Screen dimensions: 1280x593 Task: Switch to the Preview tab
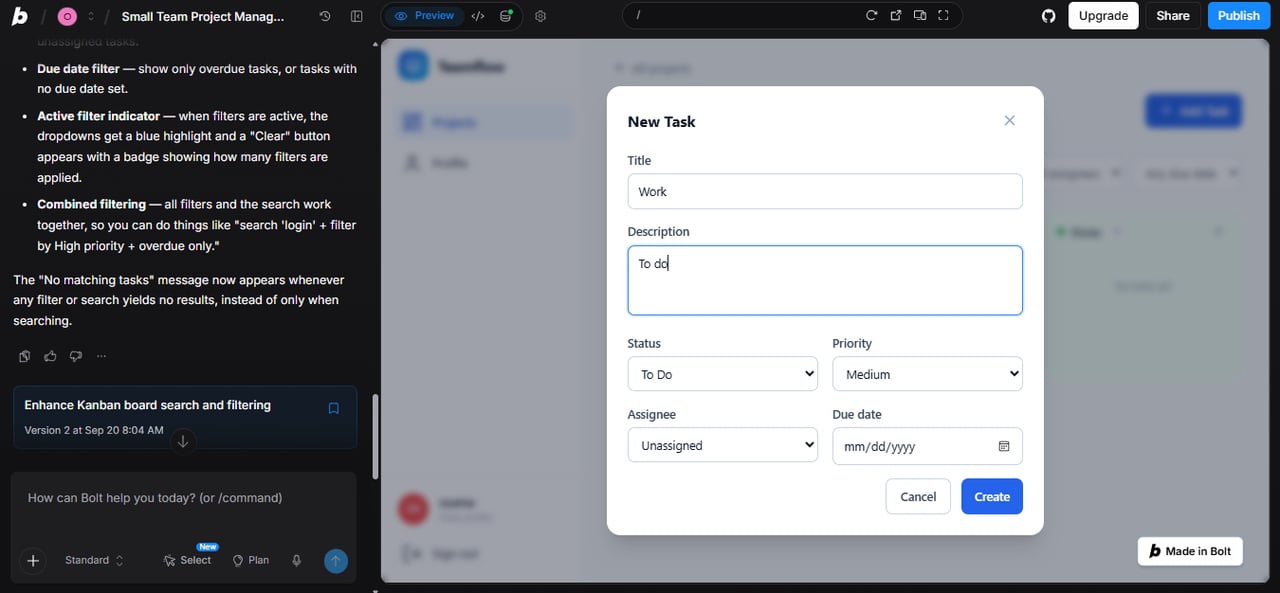pos(424,16)
